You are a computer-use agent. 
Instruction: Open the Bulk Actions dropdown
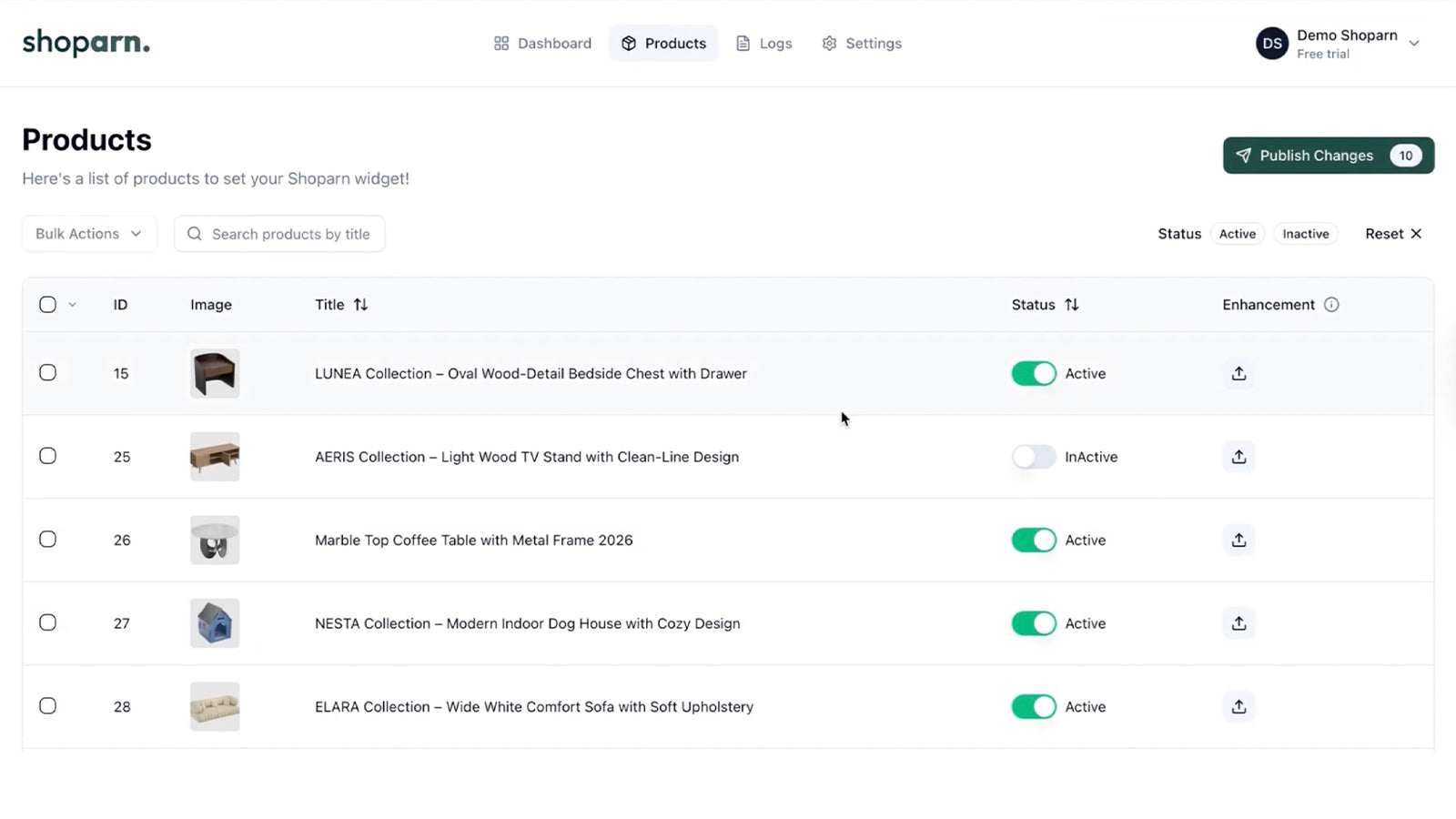pyautogui.click(x=88, y=234)
